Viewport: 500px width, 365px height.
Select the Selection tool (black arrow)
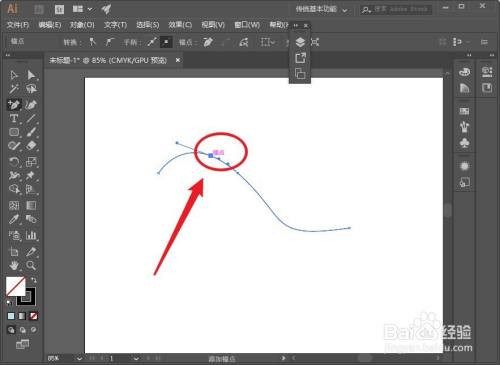tap(14, 75)
